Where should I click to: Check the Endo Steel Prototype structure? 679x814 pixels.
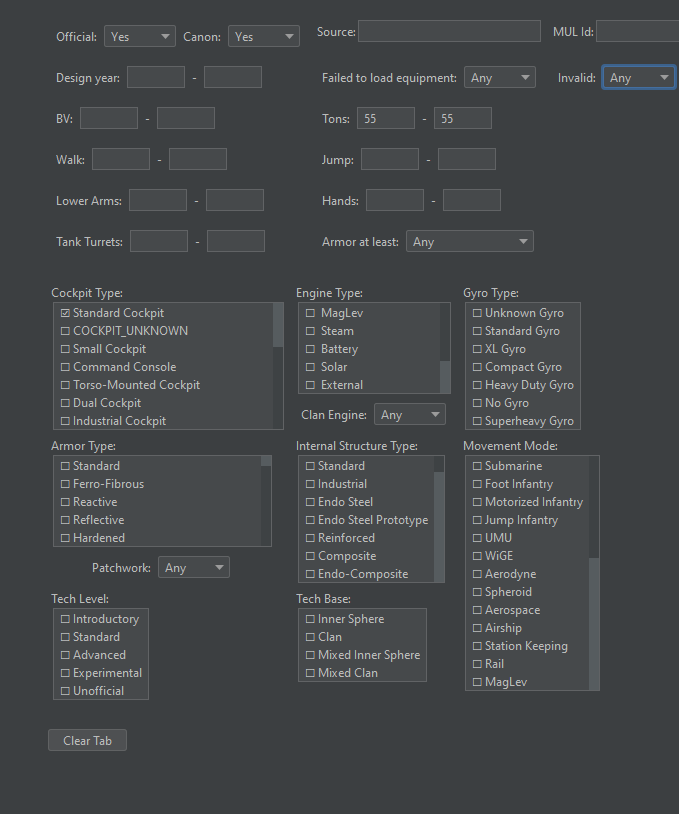click(310, 520)
